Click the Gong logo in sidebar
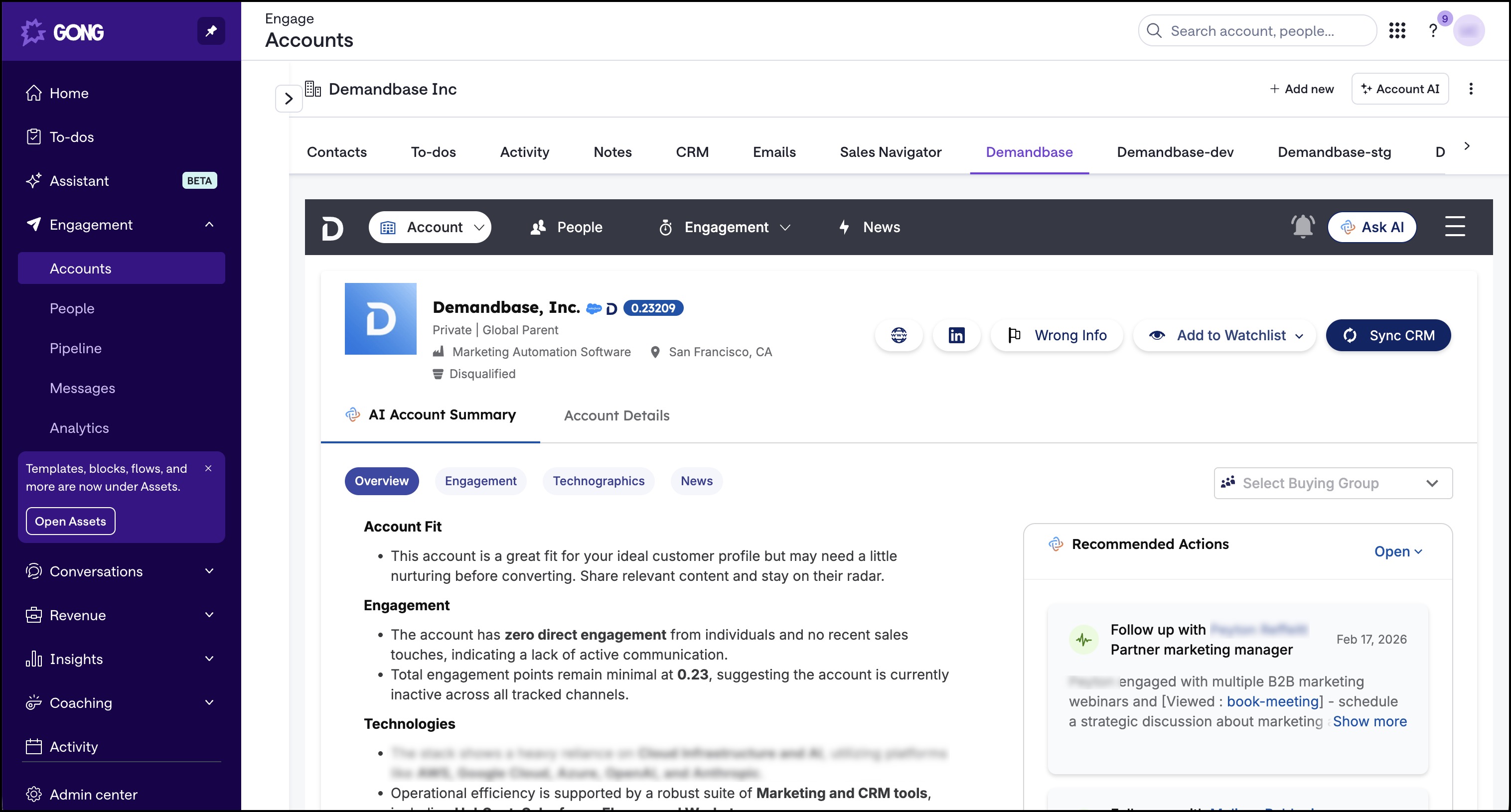Image resolution: width=1511 pixels, height=812 pixels. pyautogui.click(x=62, y=32)
